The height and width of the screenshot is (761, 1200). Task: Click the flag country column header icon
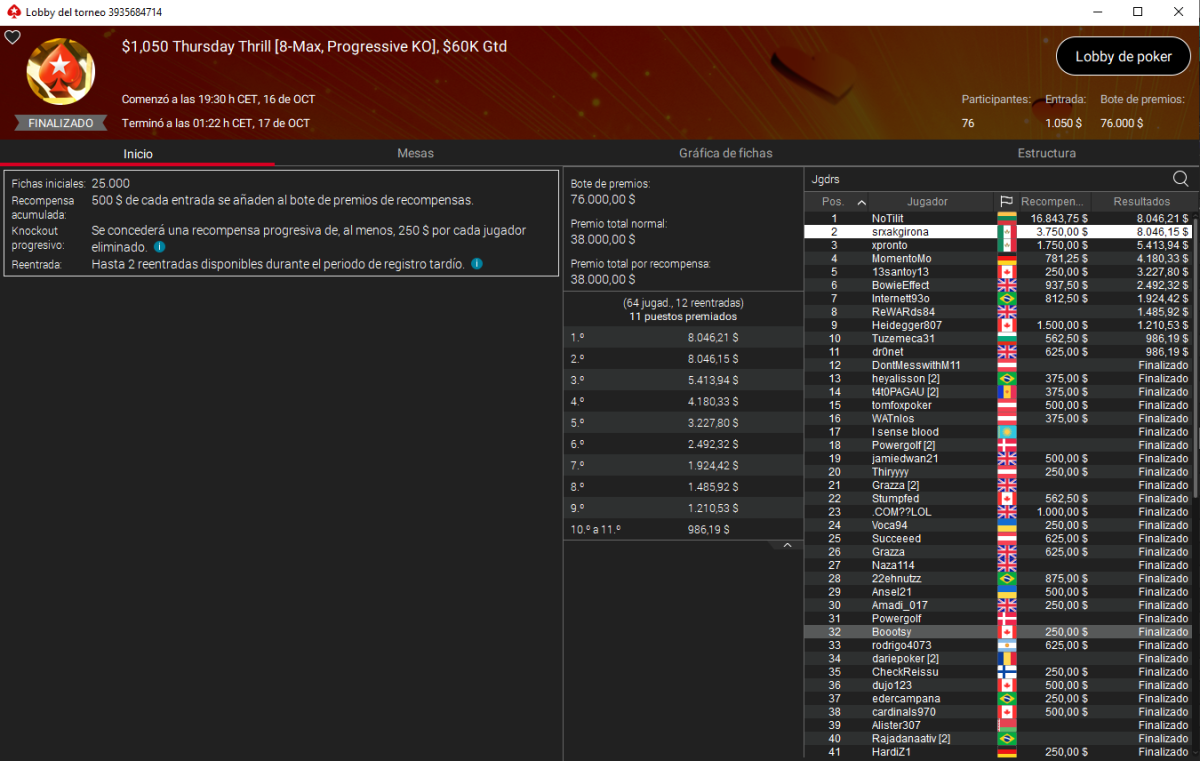coord(1006,202)
